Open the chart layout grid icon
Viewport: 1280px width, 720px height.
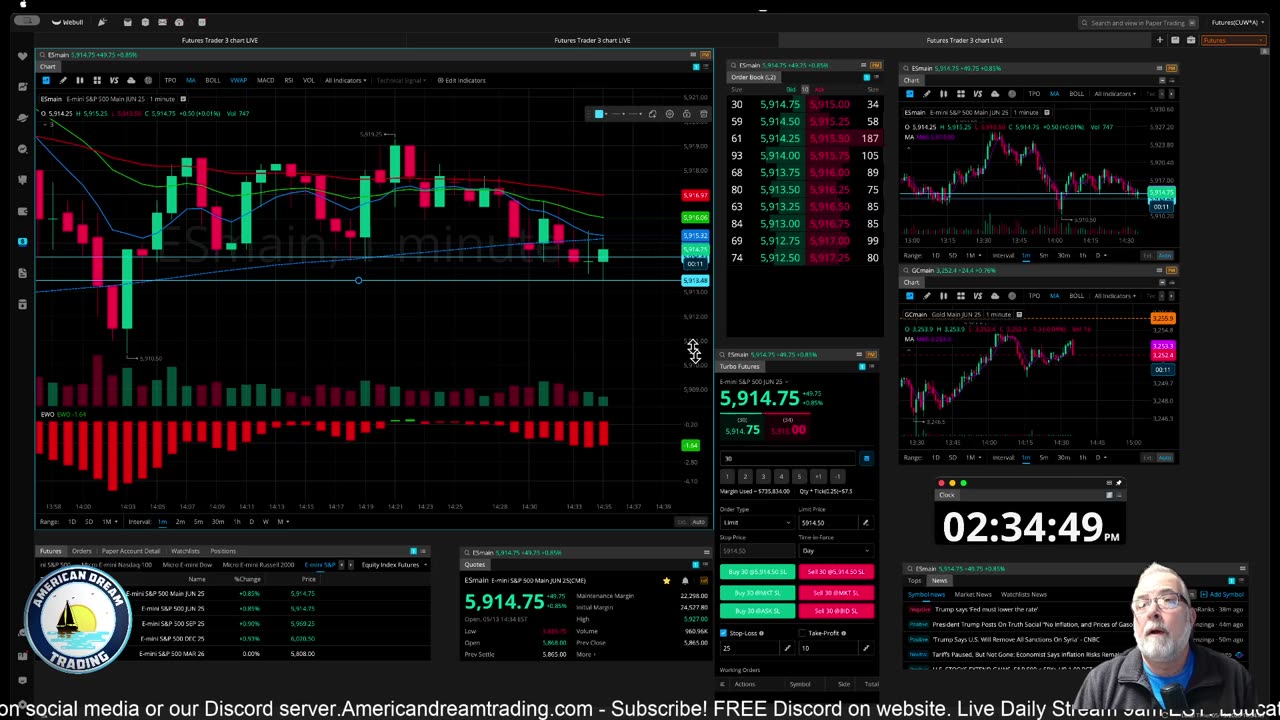pyautogui.click(x=97, y=80)
